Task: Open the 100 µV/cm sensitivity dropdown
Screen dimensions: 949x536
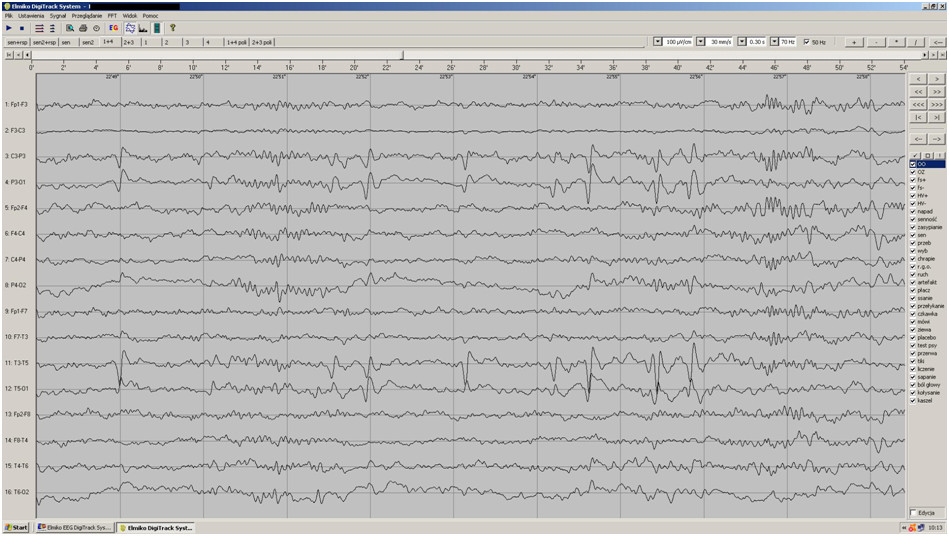Action: [658, 42]
